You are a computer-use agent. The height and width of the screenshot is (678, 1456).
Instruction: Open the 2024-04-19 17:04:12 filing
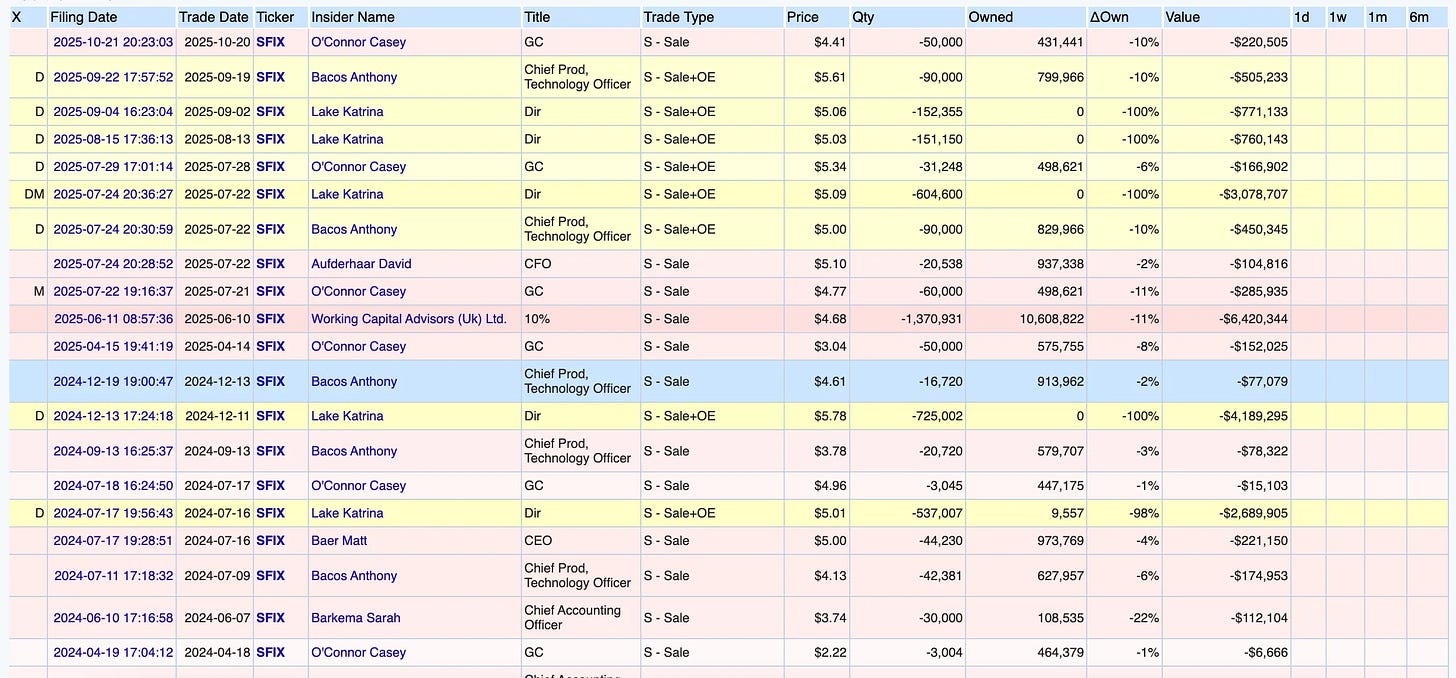pos(113,652)
